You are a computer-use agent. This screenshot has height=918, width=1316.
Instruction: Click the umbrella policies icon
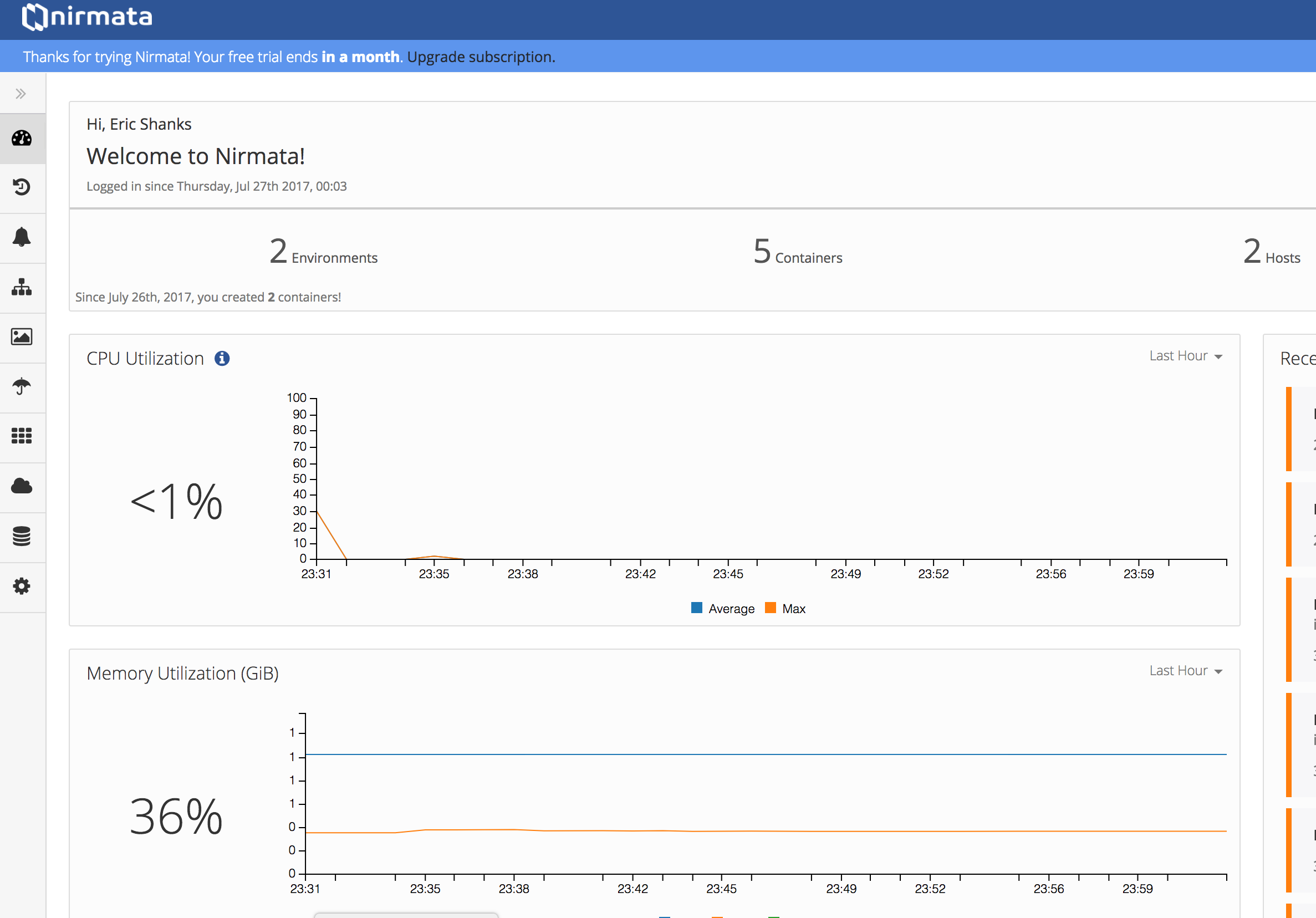coord(22,387)
